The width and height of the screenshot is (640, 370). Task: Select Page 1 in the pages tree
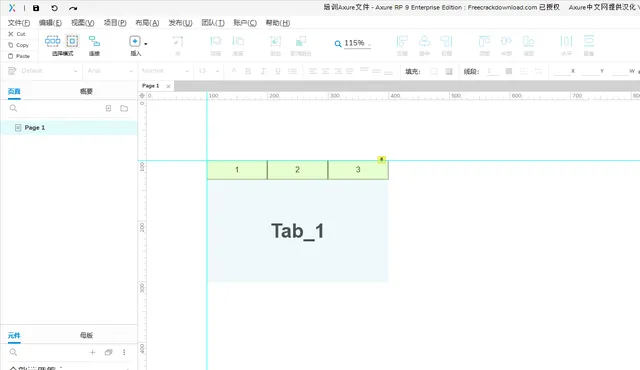(69, 128)
